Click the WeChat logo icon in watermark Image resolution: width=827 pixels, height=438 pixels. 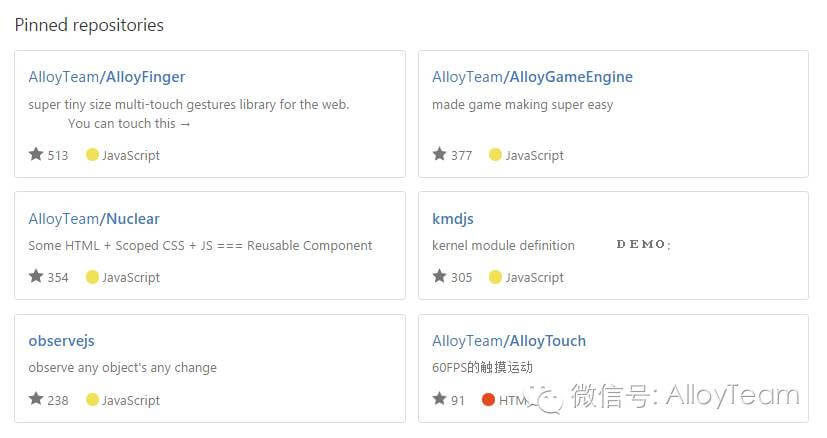coord(549,399)
